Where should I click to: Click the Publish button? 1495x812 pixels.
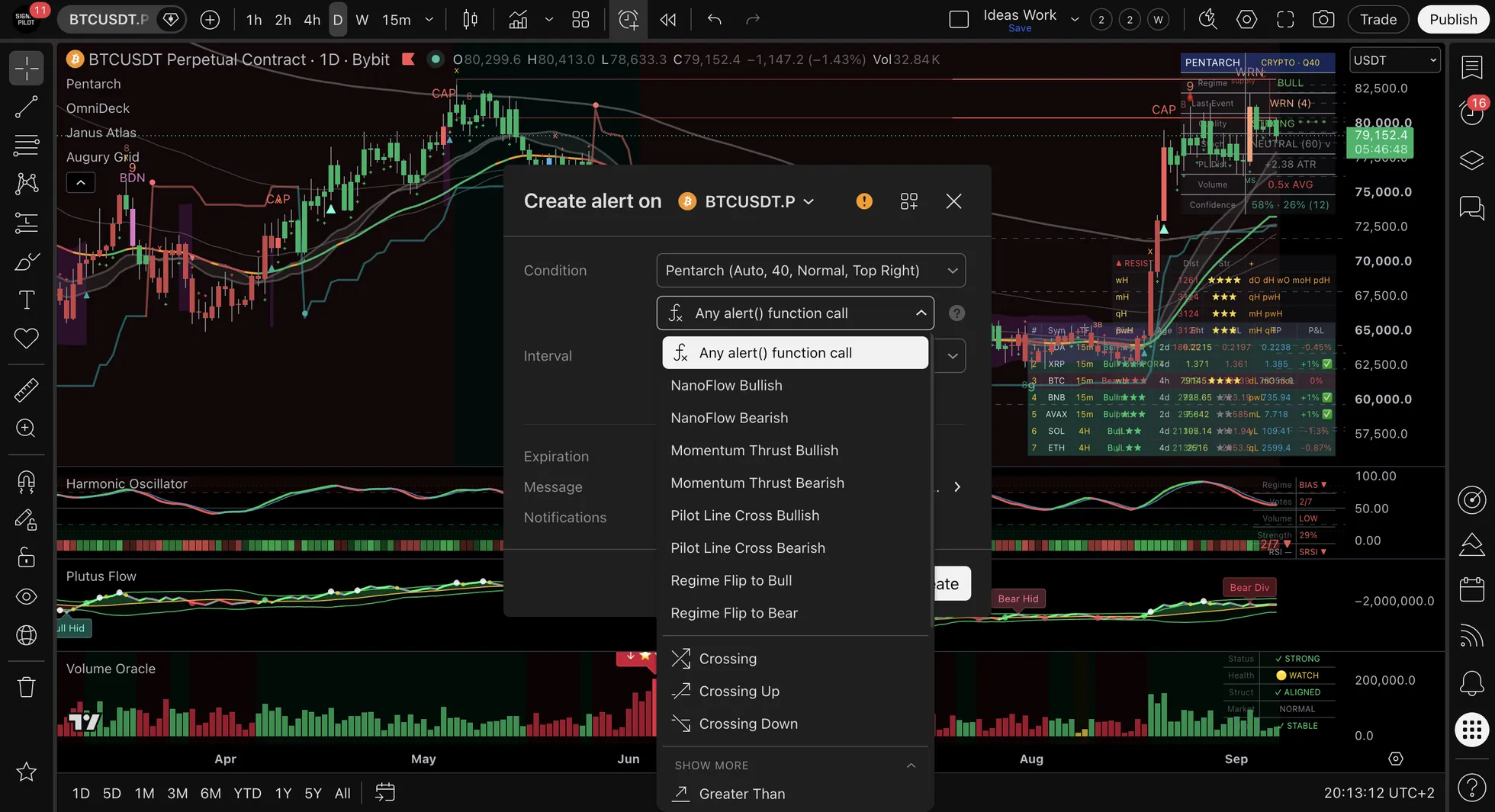(1453, 20)
